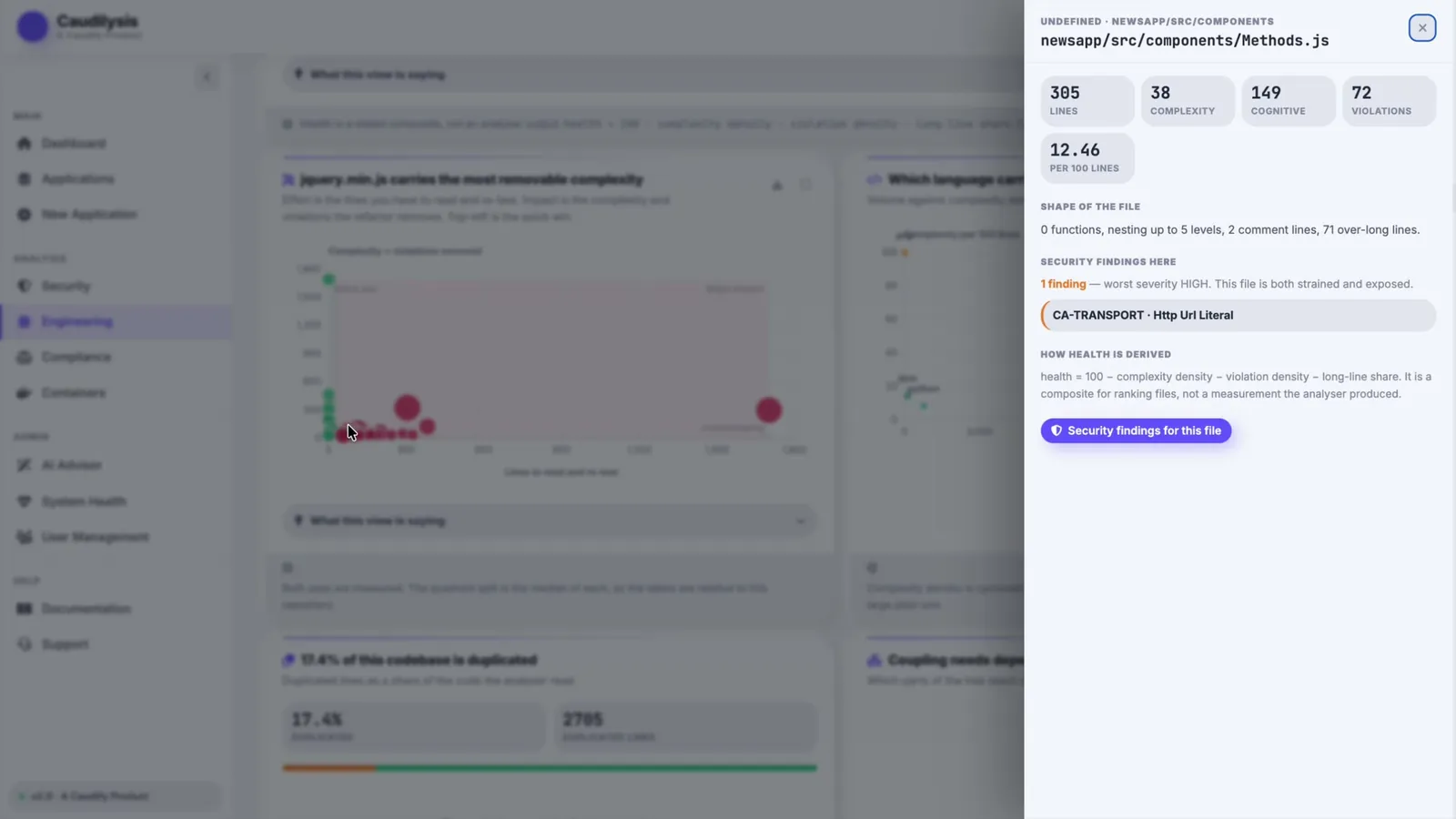
Task: Click the New Application plus icon
Action: point(25,215)
